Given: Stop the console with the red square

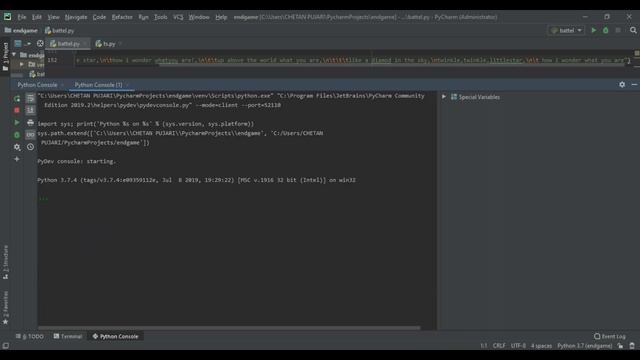Looking at the screenshot, I should (17, 110).
